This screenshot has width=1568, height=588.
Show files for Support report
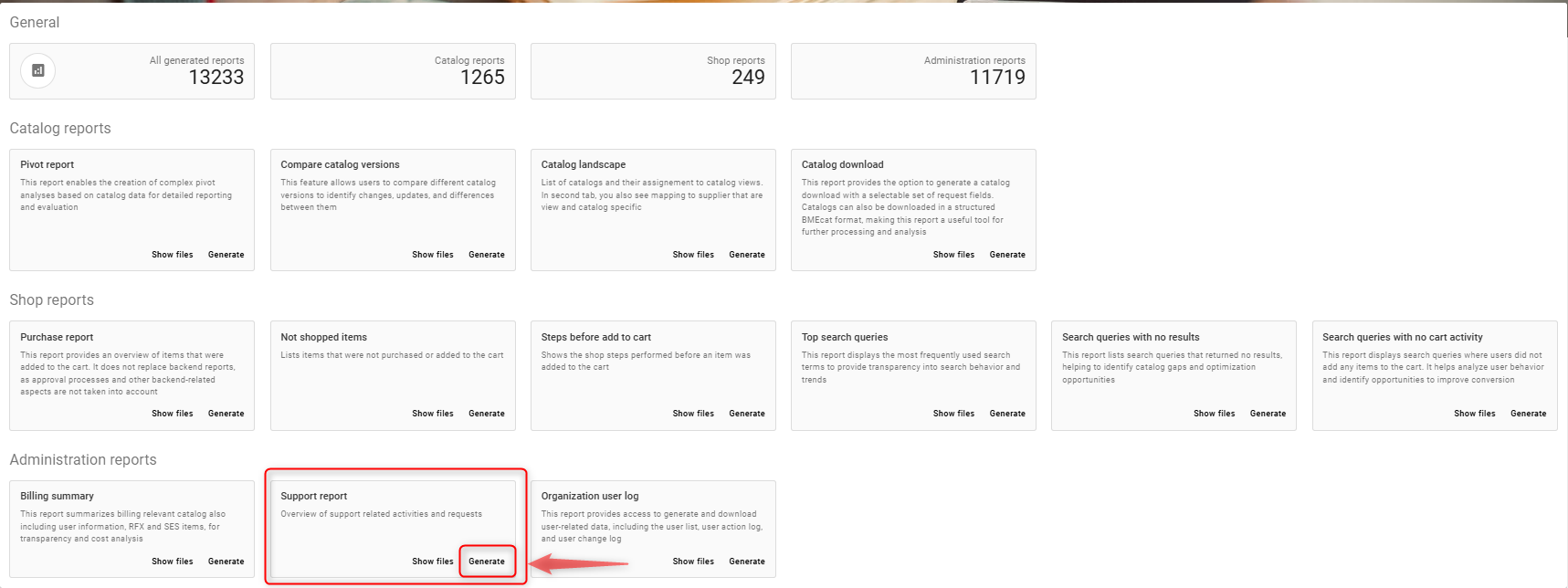(432, 562)
